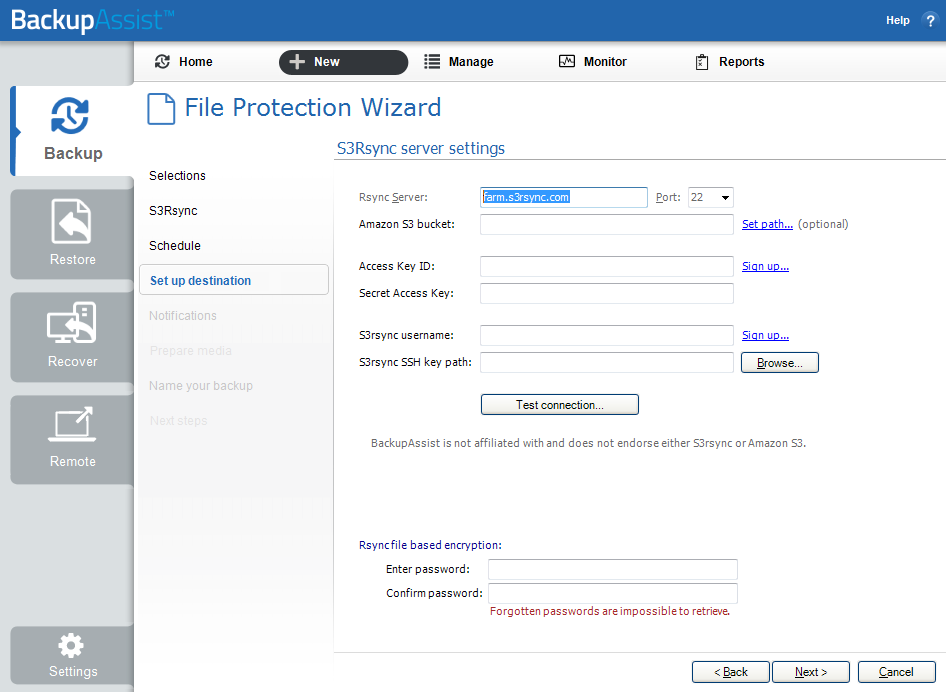Click the Monitor activity icon
This screenshot has height=692, width=946.
(567, 62)
